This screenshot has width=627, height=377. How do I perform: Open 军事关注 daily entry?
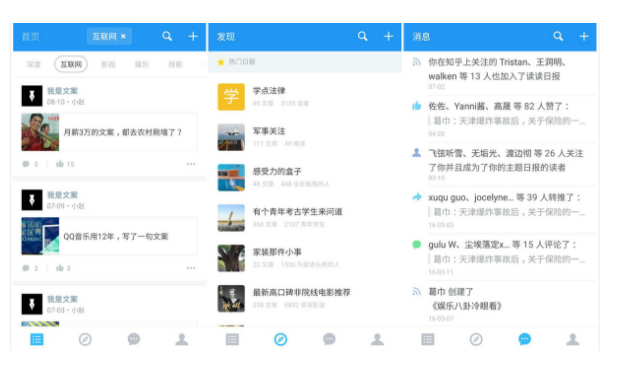[305, 137]
